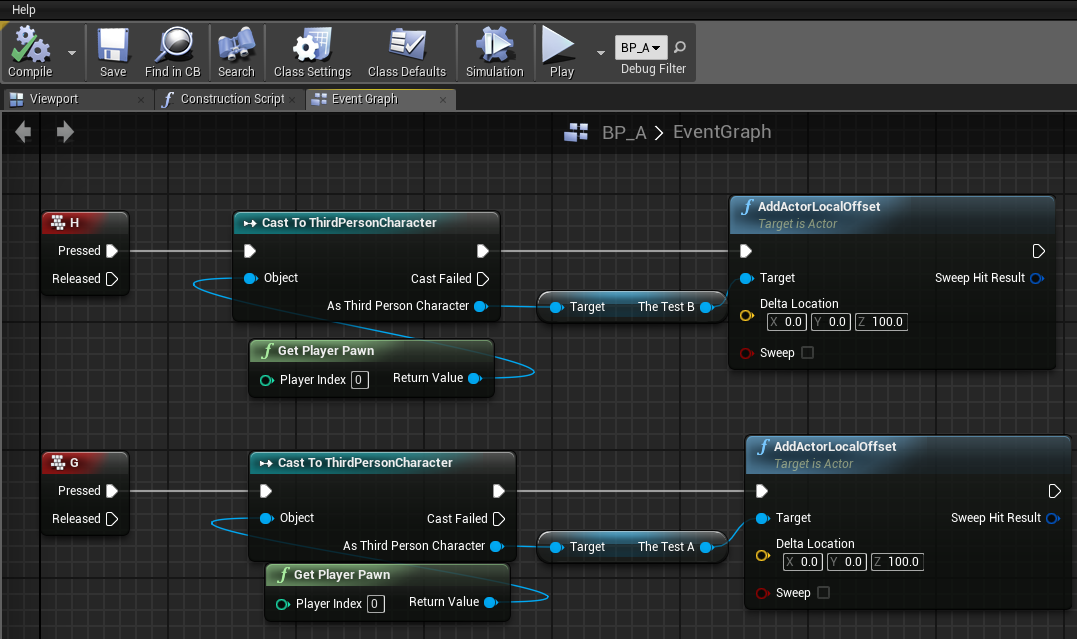This screenshot has width=1077, height=639.
Task: Click Target pin on lower AddActorLocalOffset
Action: (x=762, y=518)
